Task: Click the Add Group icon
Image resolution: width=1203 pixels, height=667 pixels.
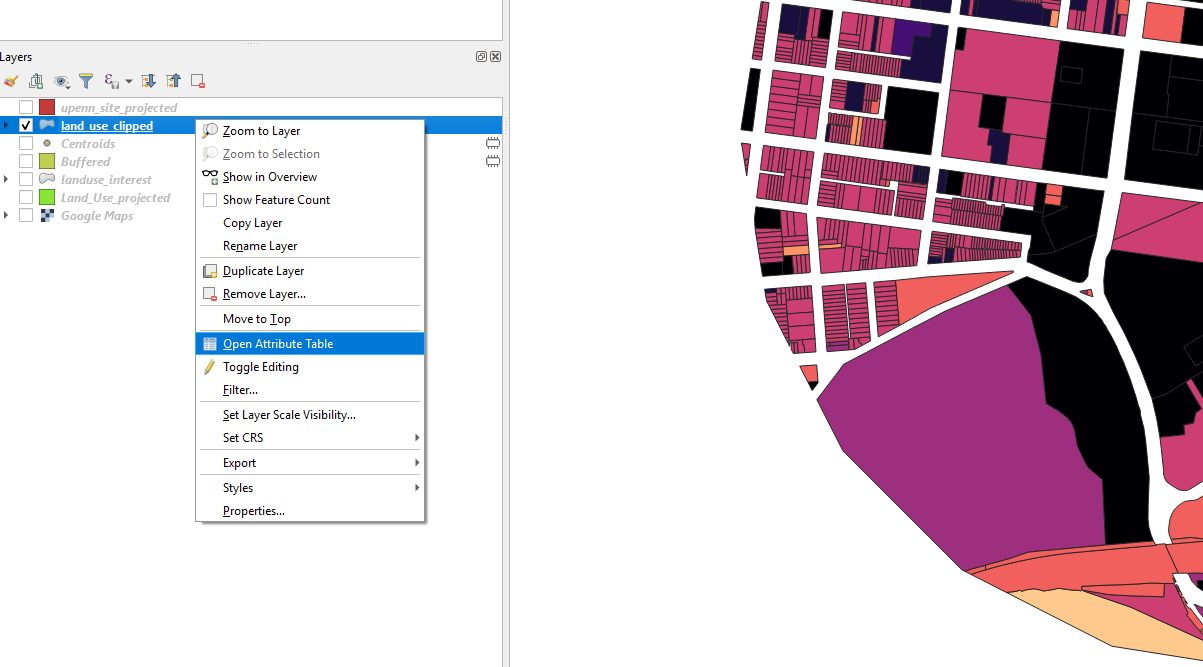Action: [37, 81]
